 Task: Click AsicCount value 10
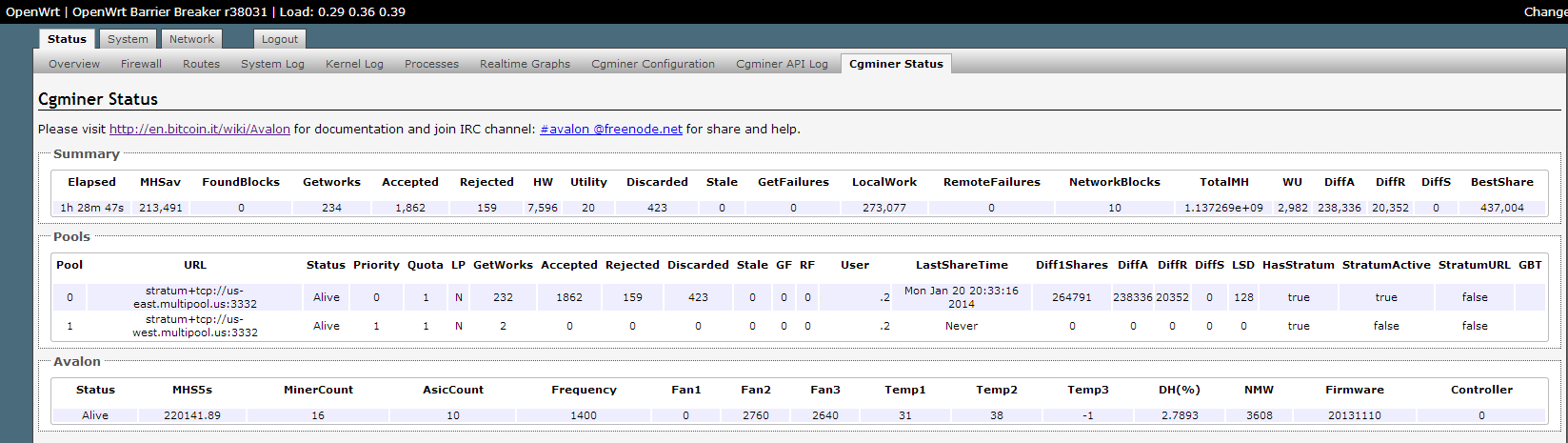click(452, 415)
